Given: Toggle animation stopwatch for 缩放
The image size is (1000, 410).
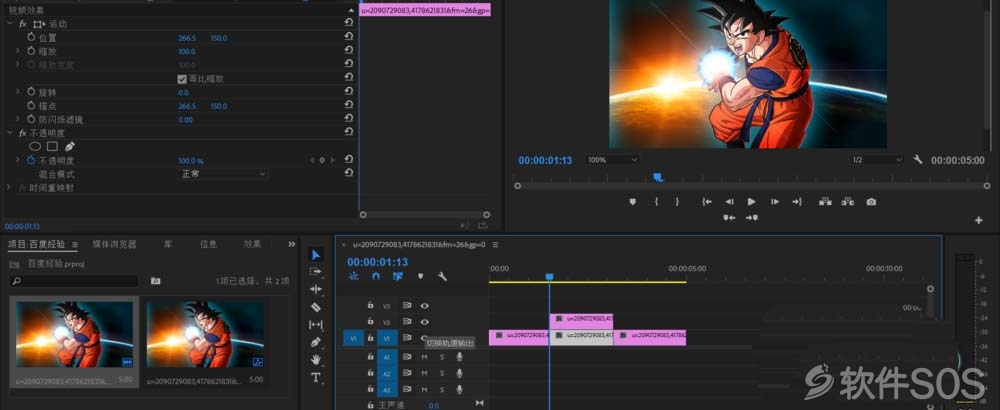Looking at the screenshot, I should [x=31, y=52].
